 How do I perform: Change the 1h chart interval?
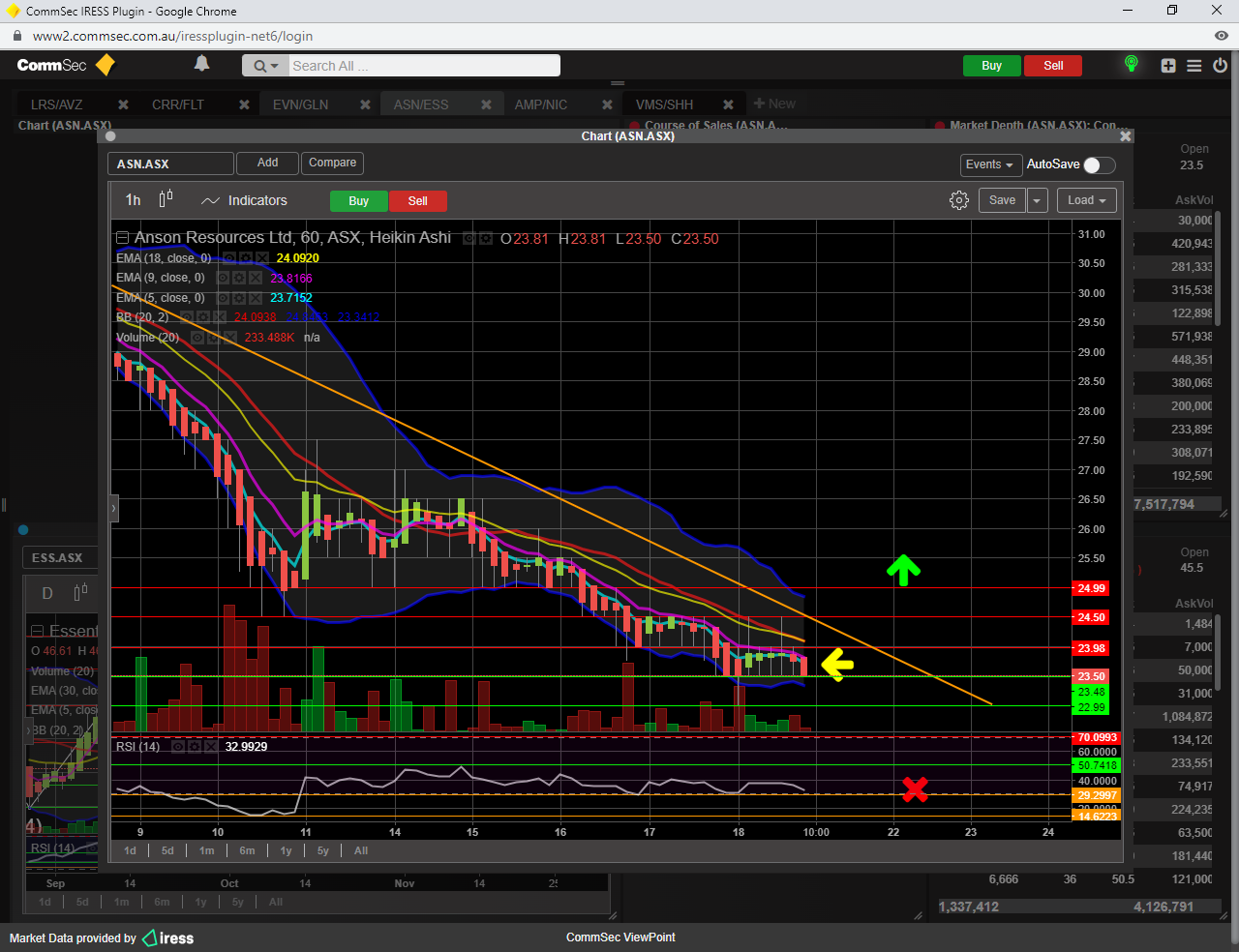133,200
